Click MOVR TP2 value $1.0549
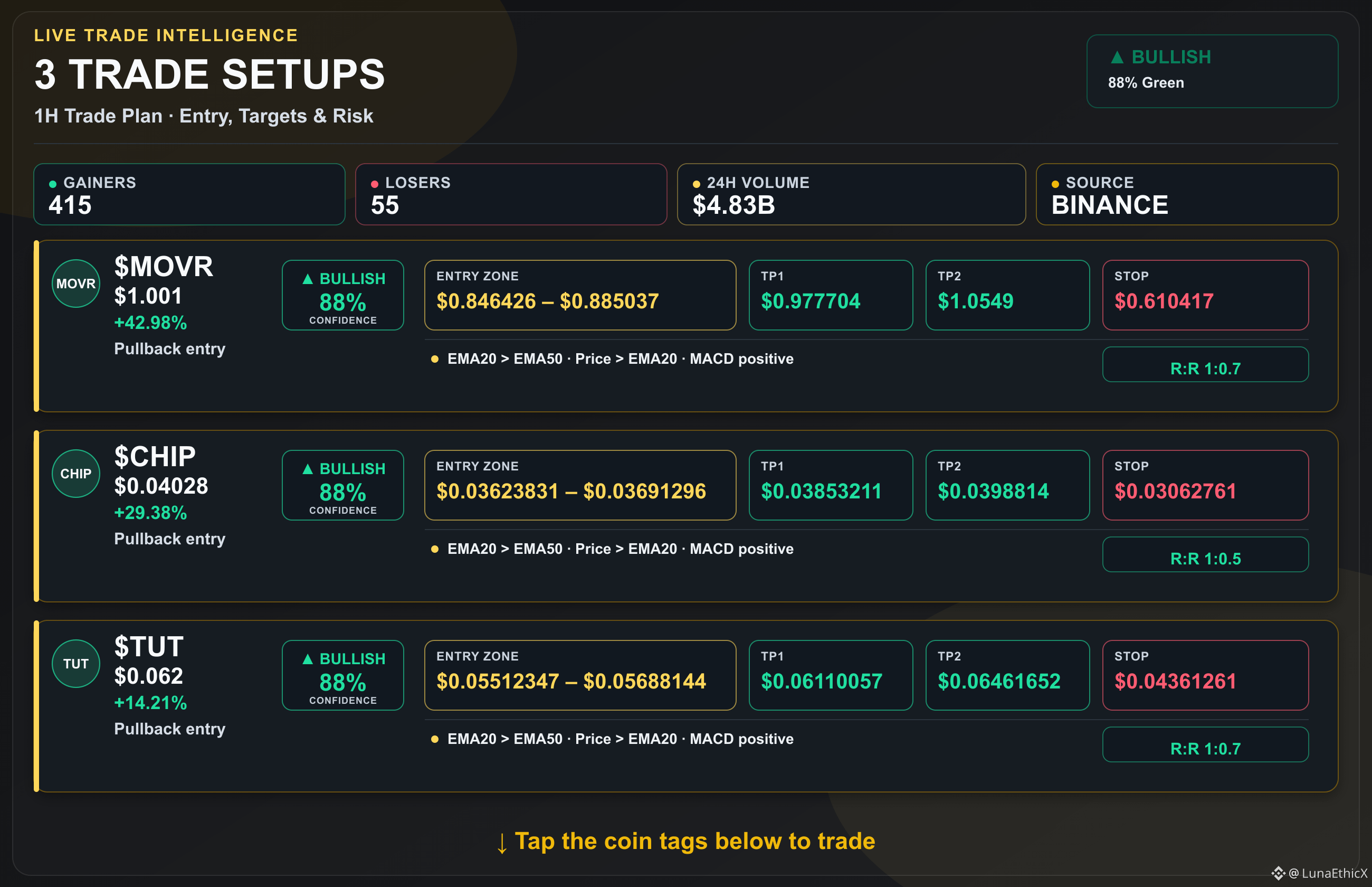1372x887 pixels. point(976,301)
